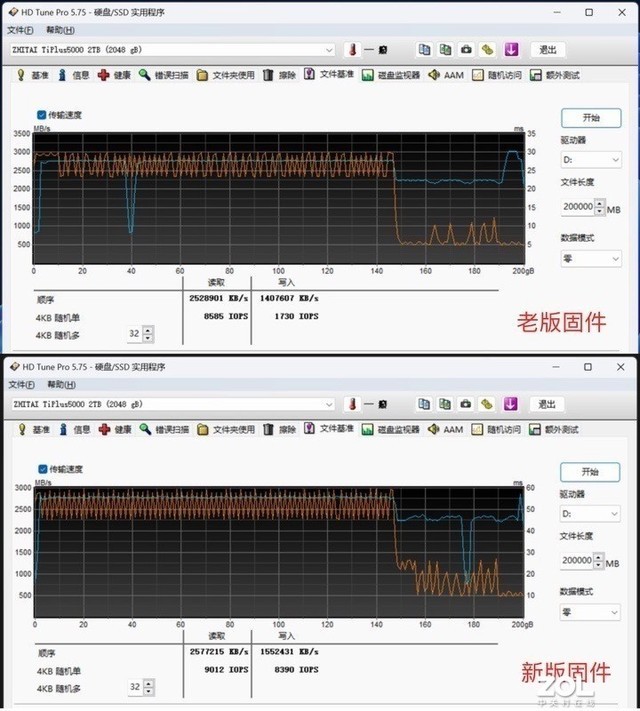This screenshot has height=711, width=640.
Task: Open 基准 benchmark tab in top window
Action: (x=32, y=75)
